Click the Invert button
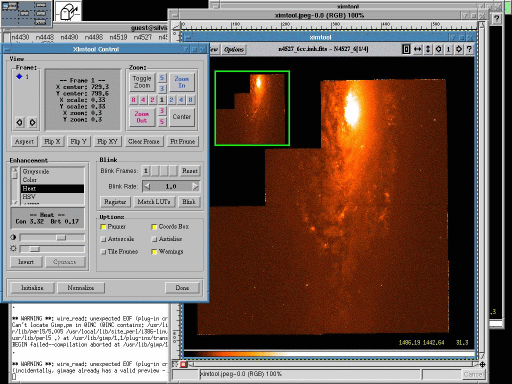The image size is (512, 384). [26, 262]
